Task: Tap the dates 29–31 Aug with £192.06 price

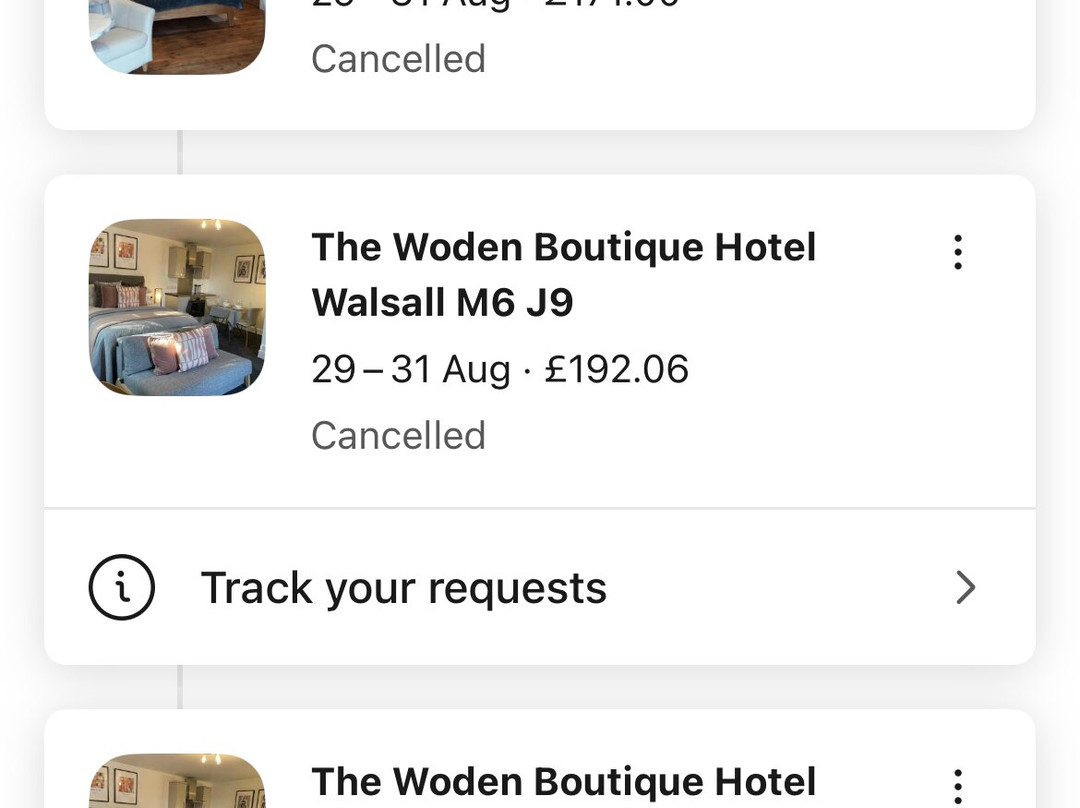Action: [499, 369]
